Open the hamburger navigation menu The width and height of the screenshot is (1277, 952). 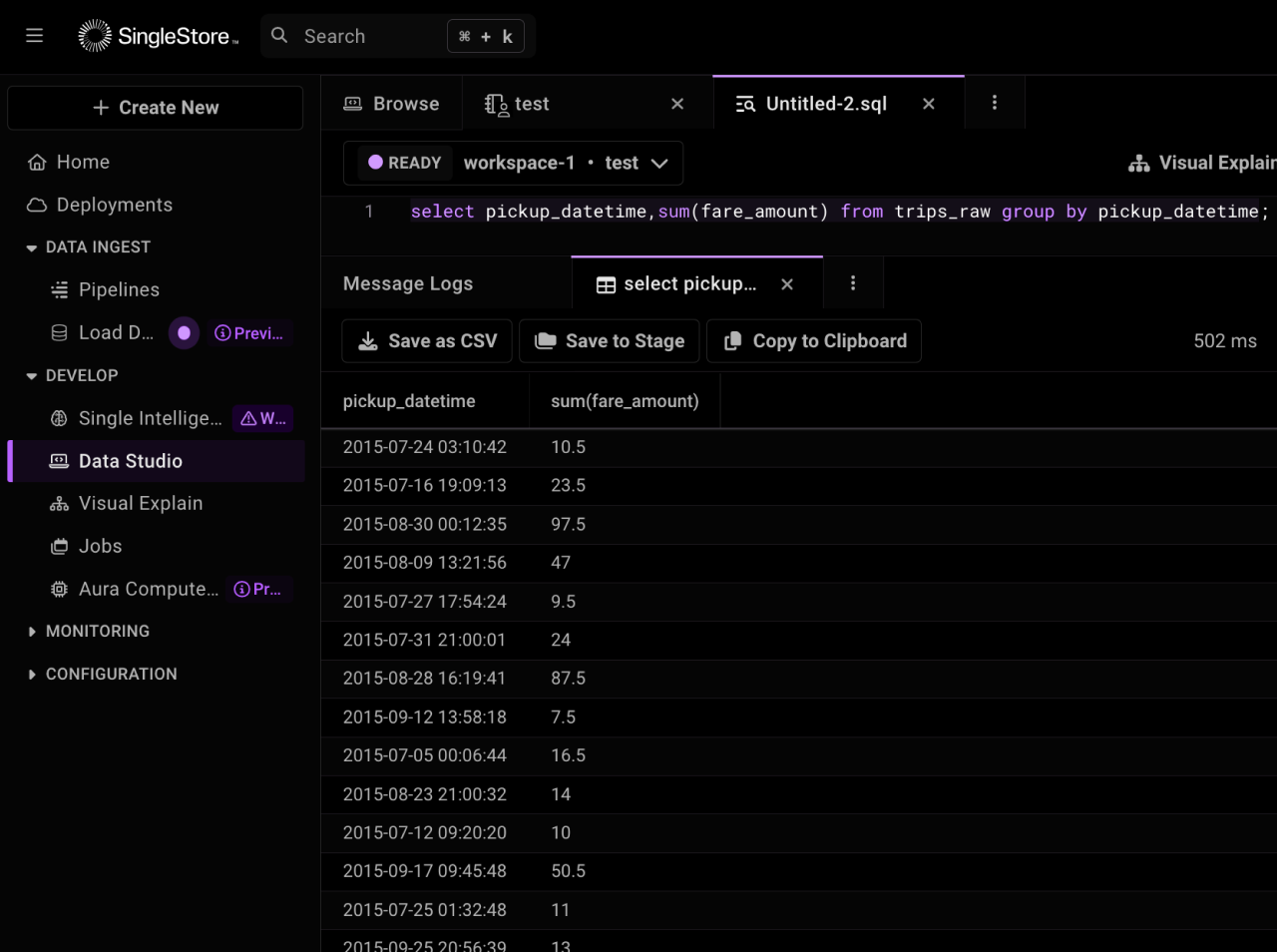click(x=35, y=36)
